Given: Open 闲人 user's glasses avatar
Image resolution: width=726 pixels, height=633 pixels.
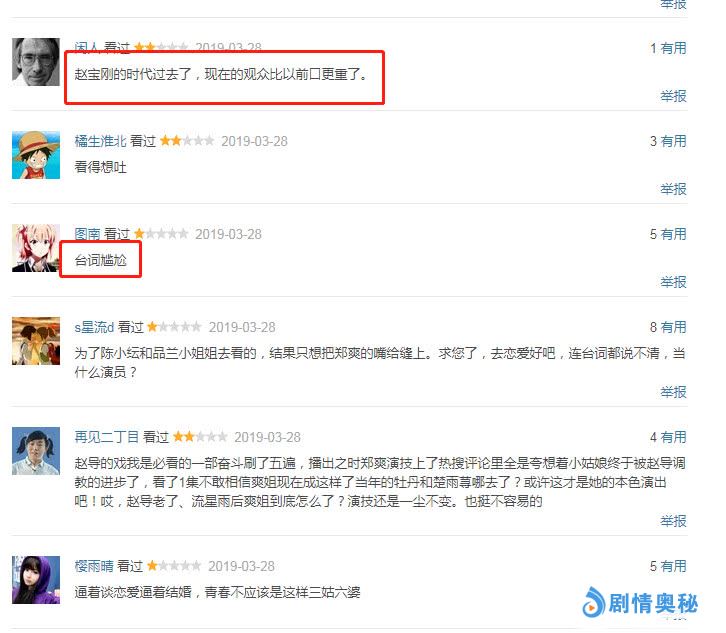Looking at the screenshot, I should [36, 62].
